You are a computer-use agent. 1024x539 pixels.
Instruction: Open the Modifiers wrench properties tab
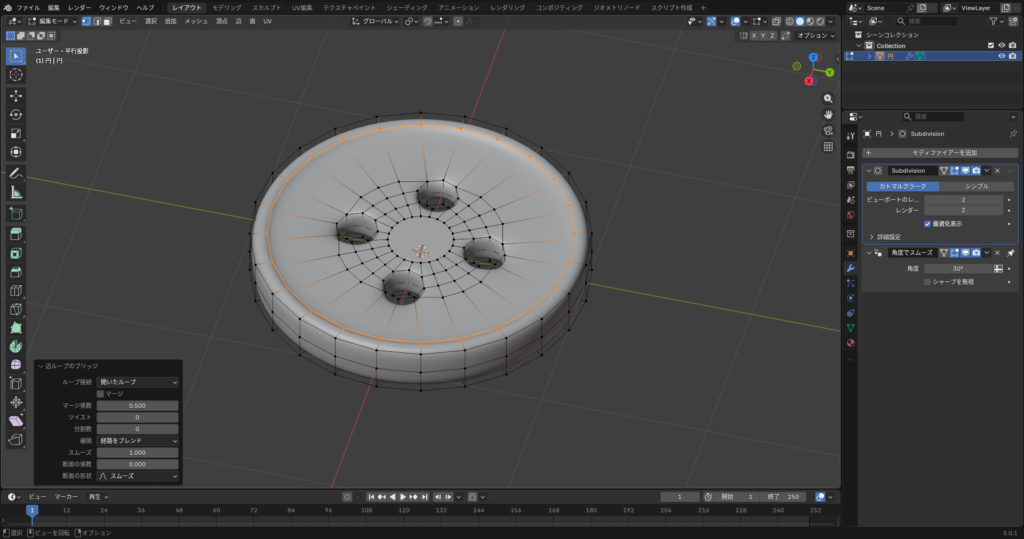pyautogui.click(x=851, y=268)
